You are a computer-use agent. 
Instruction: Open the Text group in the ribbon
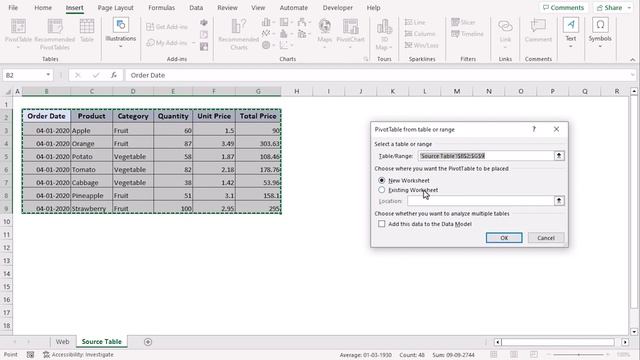click(x=571, y=33)
